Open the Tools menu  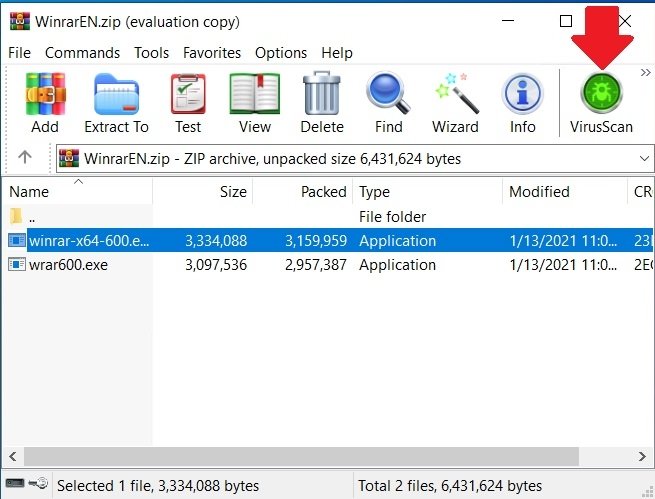click(151, 53)
